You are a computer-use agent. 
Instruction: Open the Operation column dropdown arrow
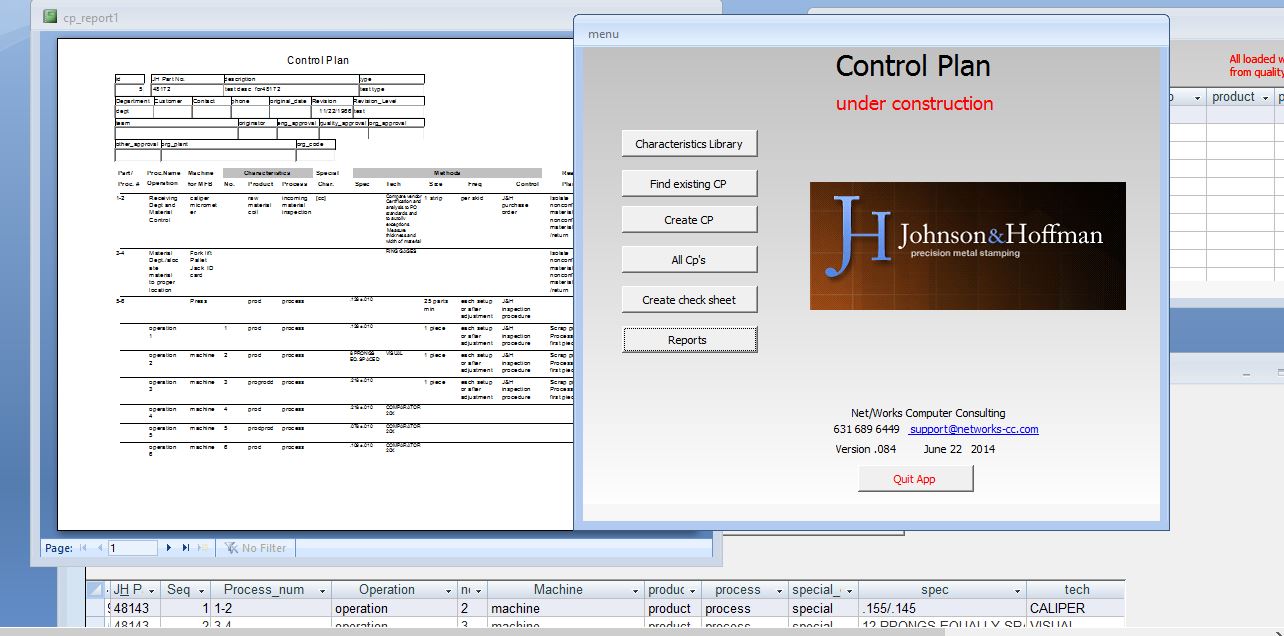pyautogui.click(x=447, y=590)
